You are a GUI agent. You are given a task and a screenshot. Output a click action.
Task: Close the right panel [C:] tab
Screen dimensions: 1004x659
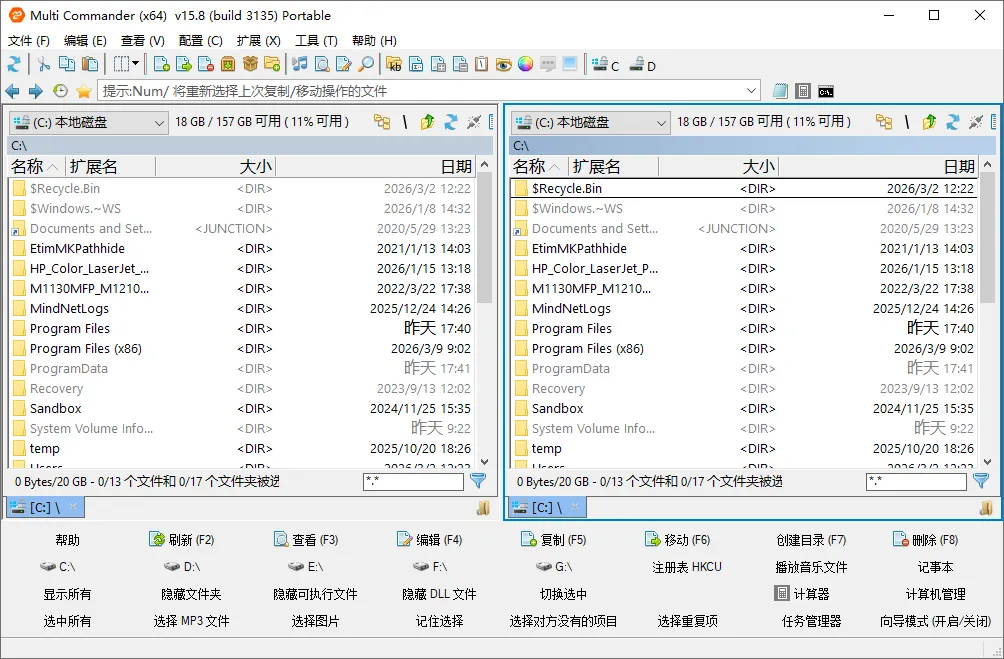[x=575, y=507]
